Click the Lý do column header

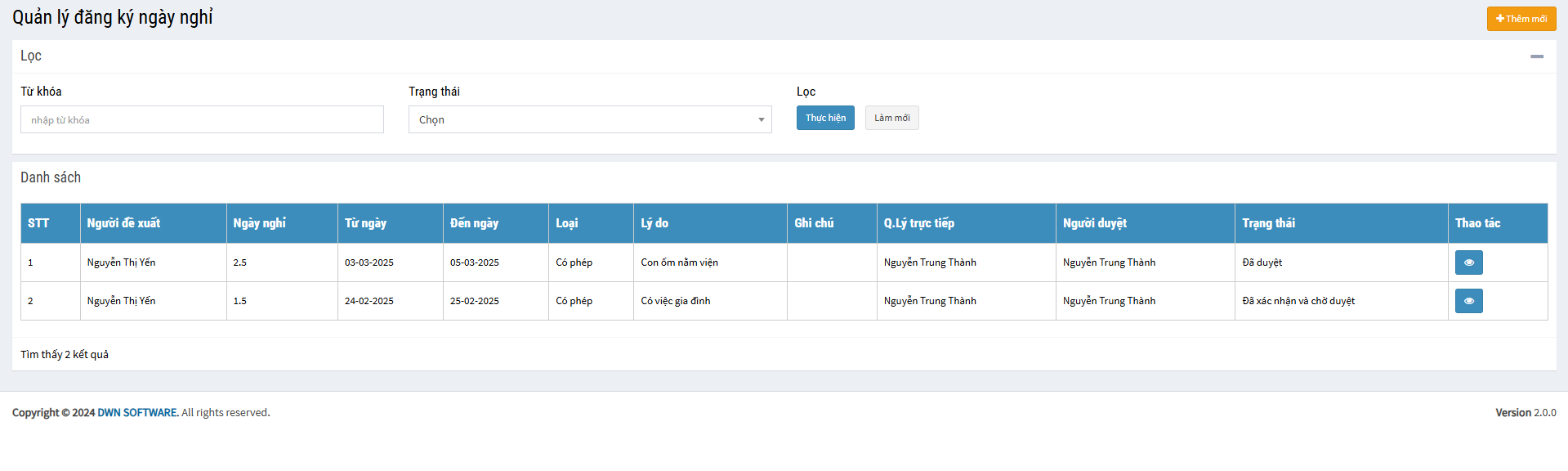pyautogui.click(x=654, y=223)
